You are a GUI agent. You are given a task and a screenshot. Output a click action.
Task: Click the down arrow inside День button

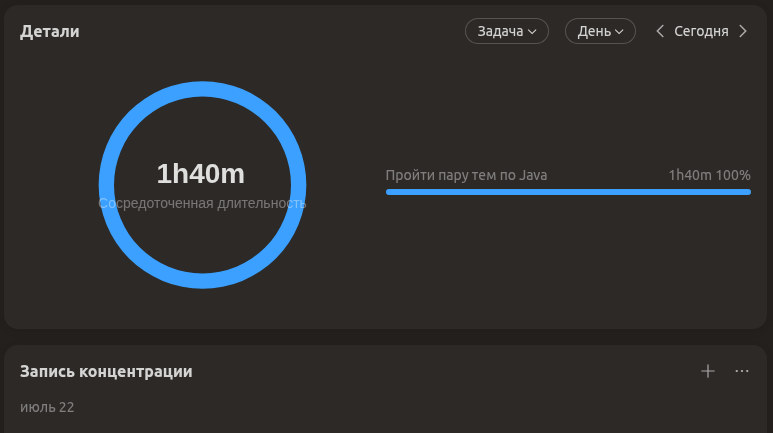point(619,32)
